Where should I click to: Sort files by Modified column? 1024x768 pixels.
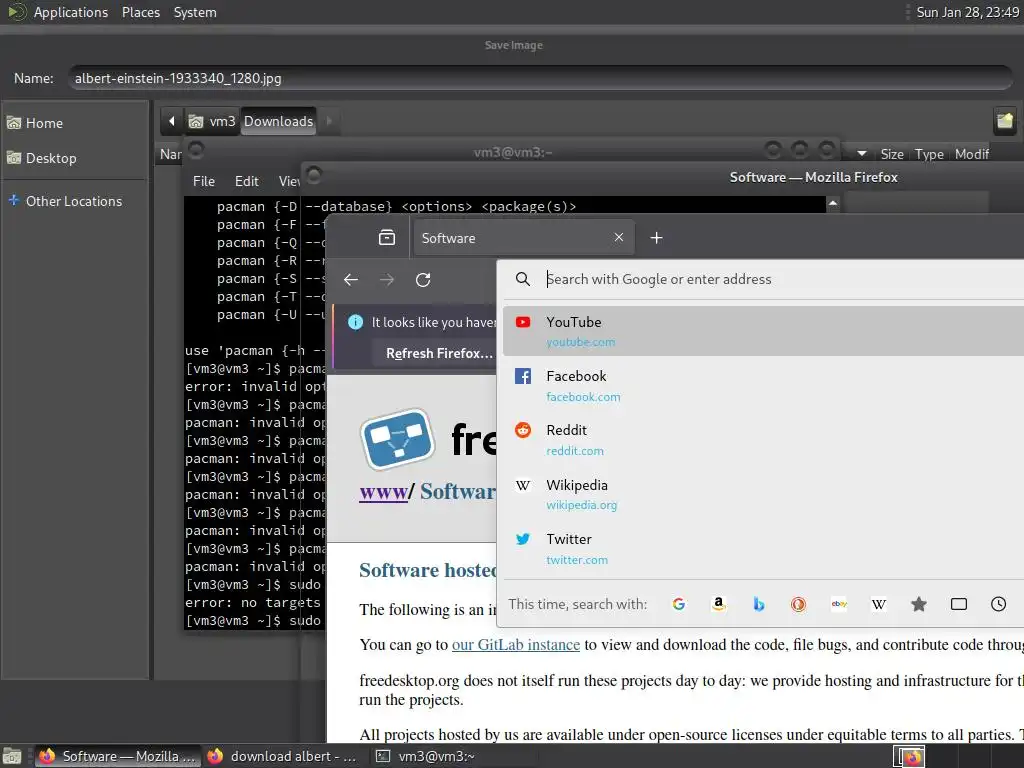(x=972, y=154)
